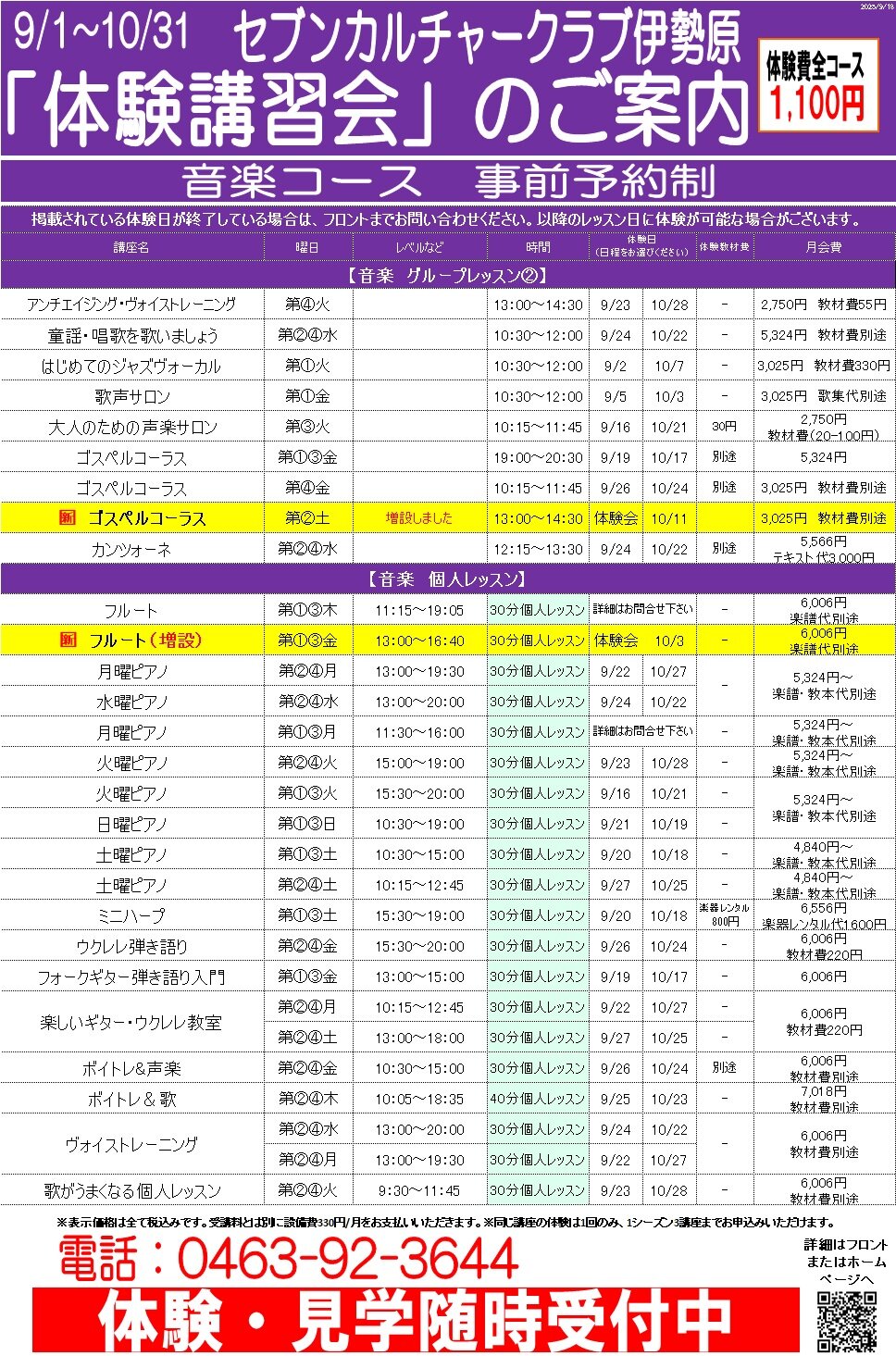
Task: Click the 新 mark beside highlighted ゴスペルコーラス
Action: 68,517
